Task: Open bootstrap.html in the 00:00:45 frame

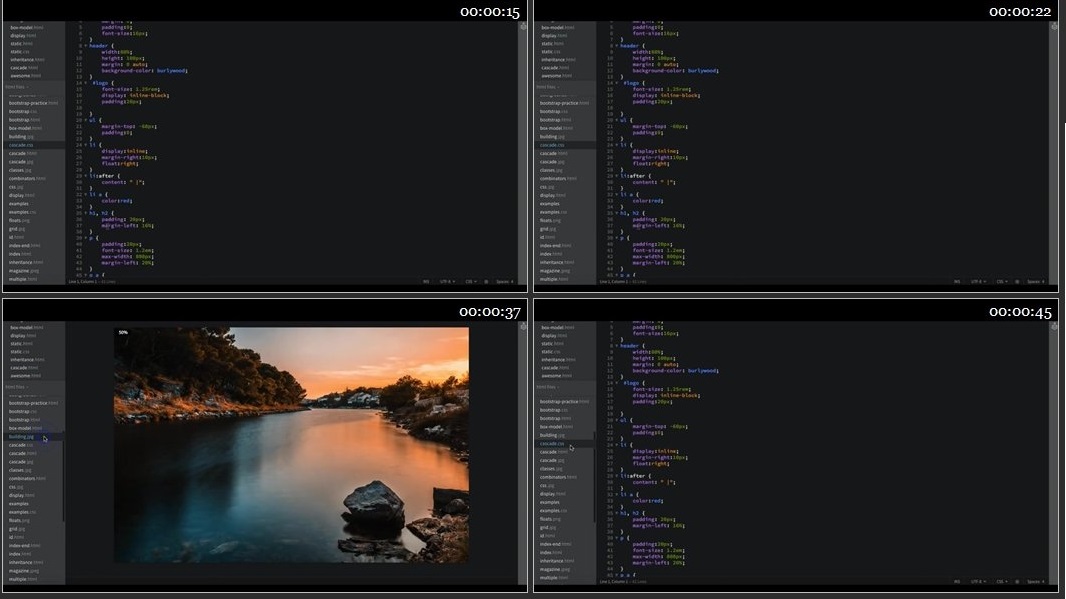Action: tap(556, 418)
